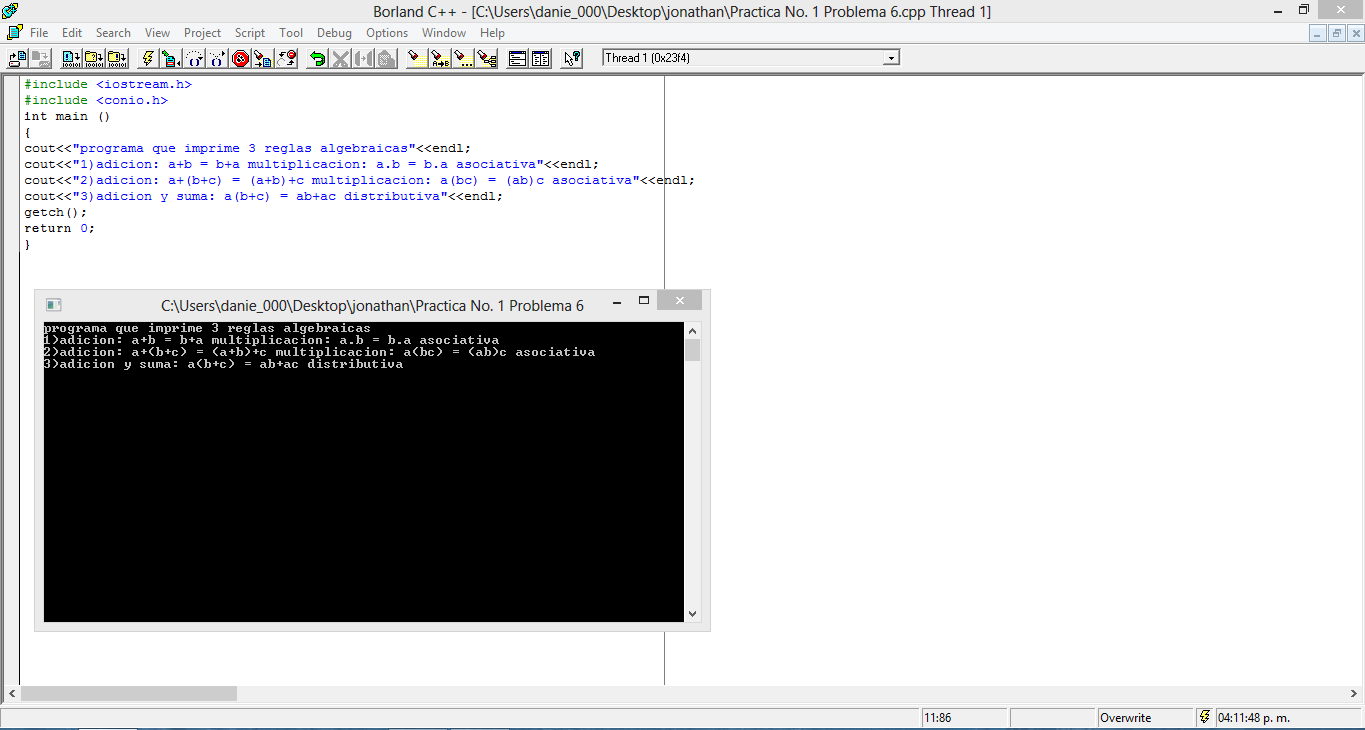Screen dimensions: 1365x730
Task: Click the Save File toolbar icon
Action: point(38,58)
